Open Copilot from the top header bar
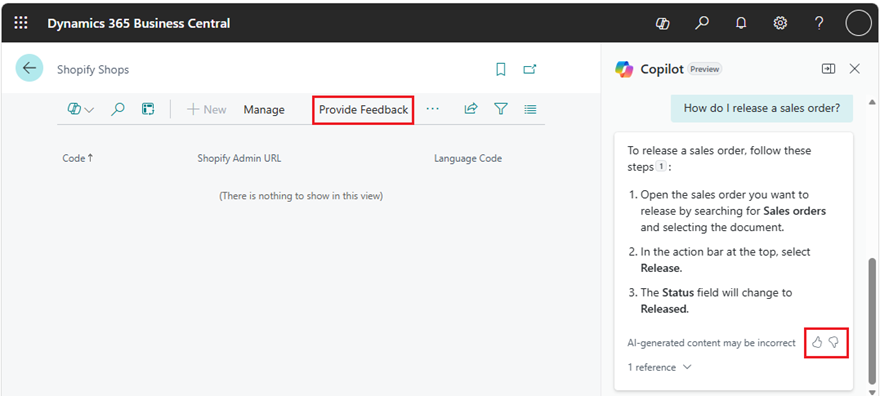The height and width of the screenshot is (396, 880). pyautogui.click(x=663, y=24)
